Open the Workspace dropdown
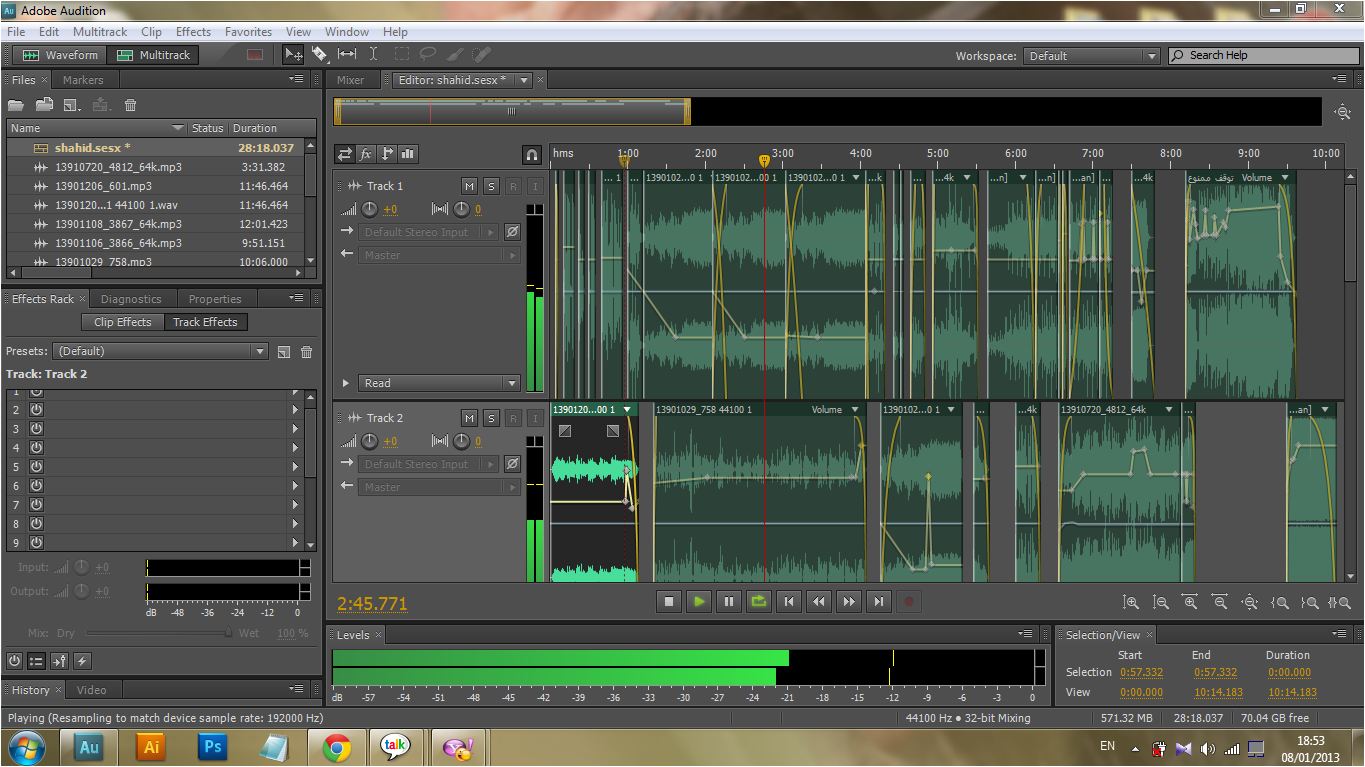1365x767 pixels. 1090,56
